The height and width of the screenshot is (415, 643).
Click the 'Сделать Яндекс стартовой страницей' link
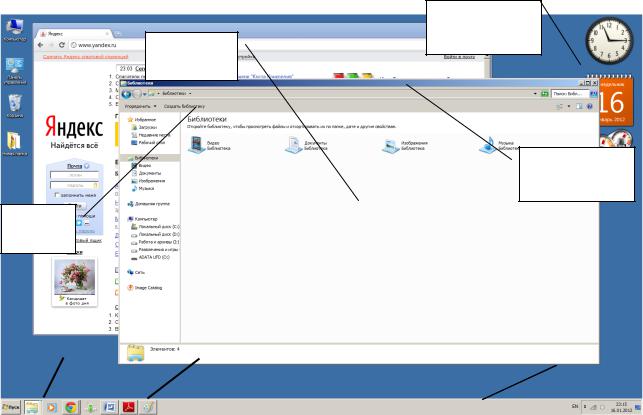tap(85, 57)
